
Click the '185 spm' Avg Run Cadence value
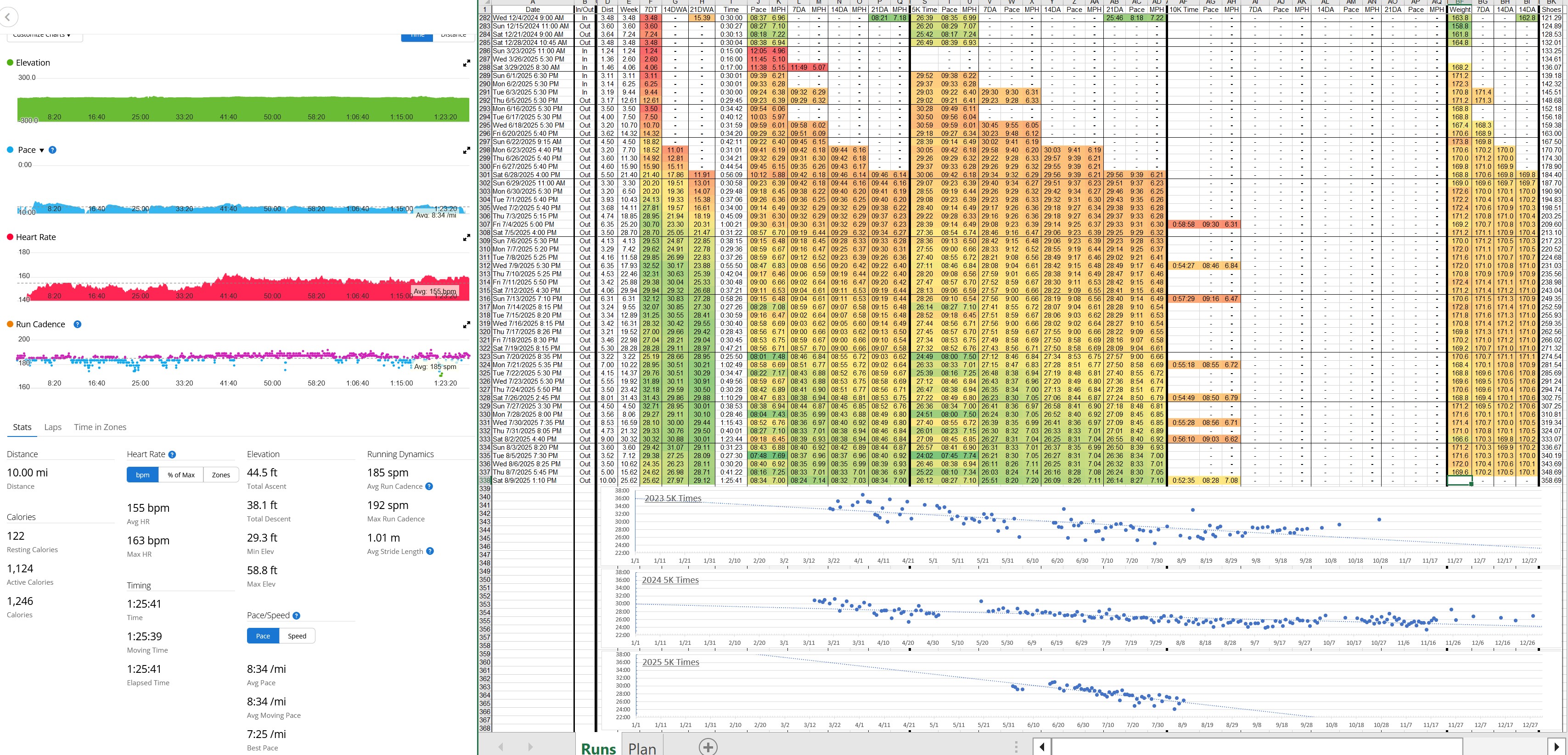tap(388, 473)
